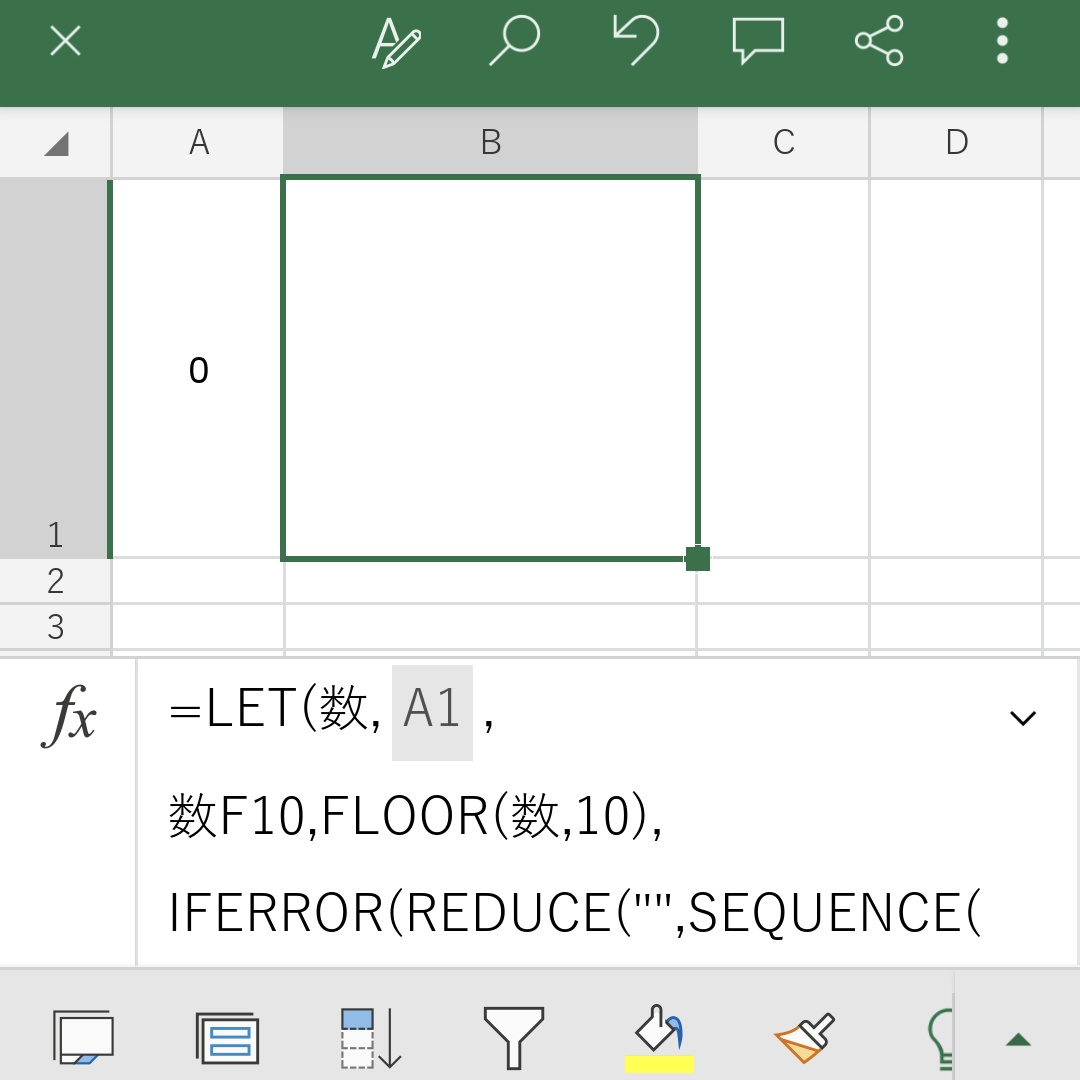1080x1080 pixels.
Task: Place cursor in IFERROR(REDUCE formula line
Action: point(575,913)
